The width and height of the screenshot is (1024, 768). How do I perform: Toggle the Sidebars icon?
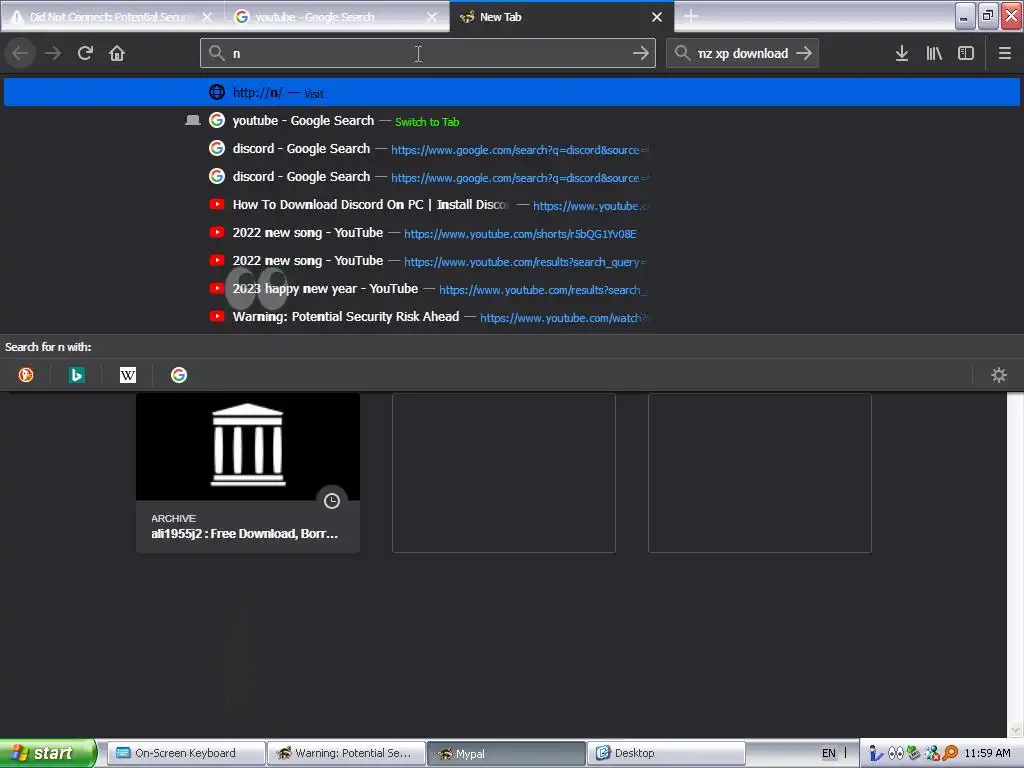pyautogui.click(x=966, y=53)
